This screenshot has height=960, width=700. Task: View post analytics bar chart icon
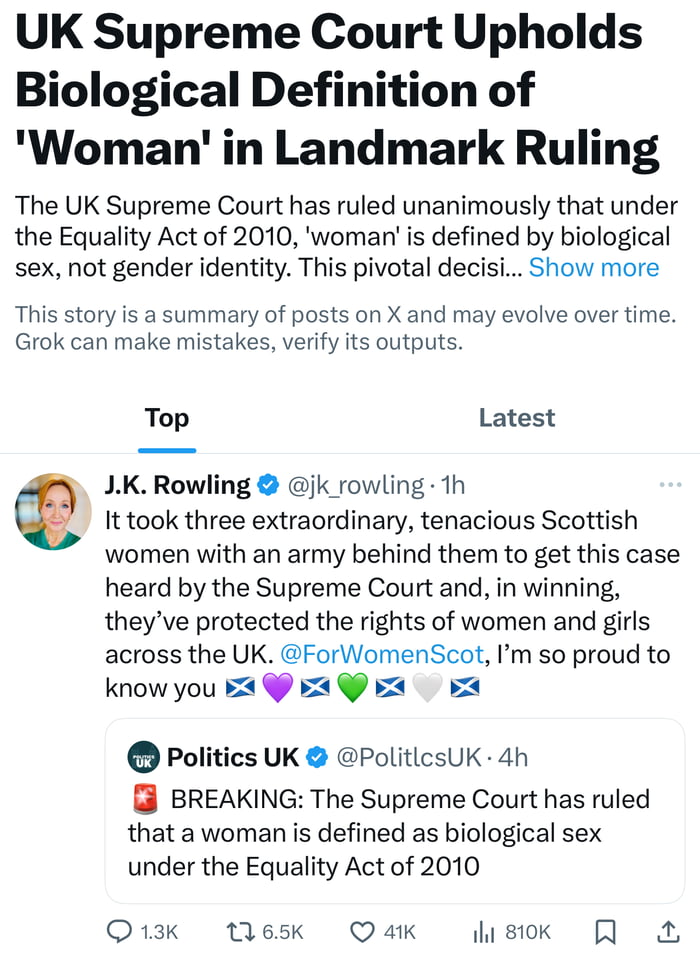[x=484, y=931]
